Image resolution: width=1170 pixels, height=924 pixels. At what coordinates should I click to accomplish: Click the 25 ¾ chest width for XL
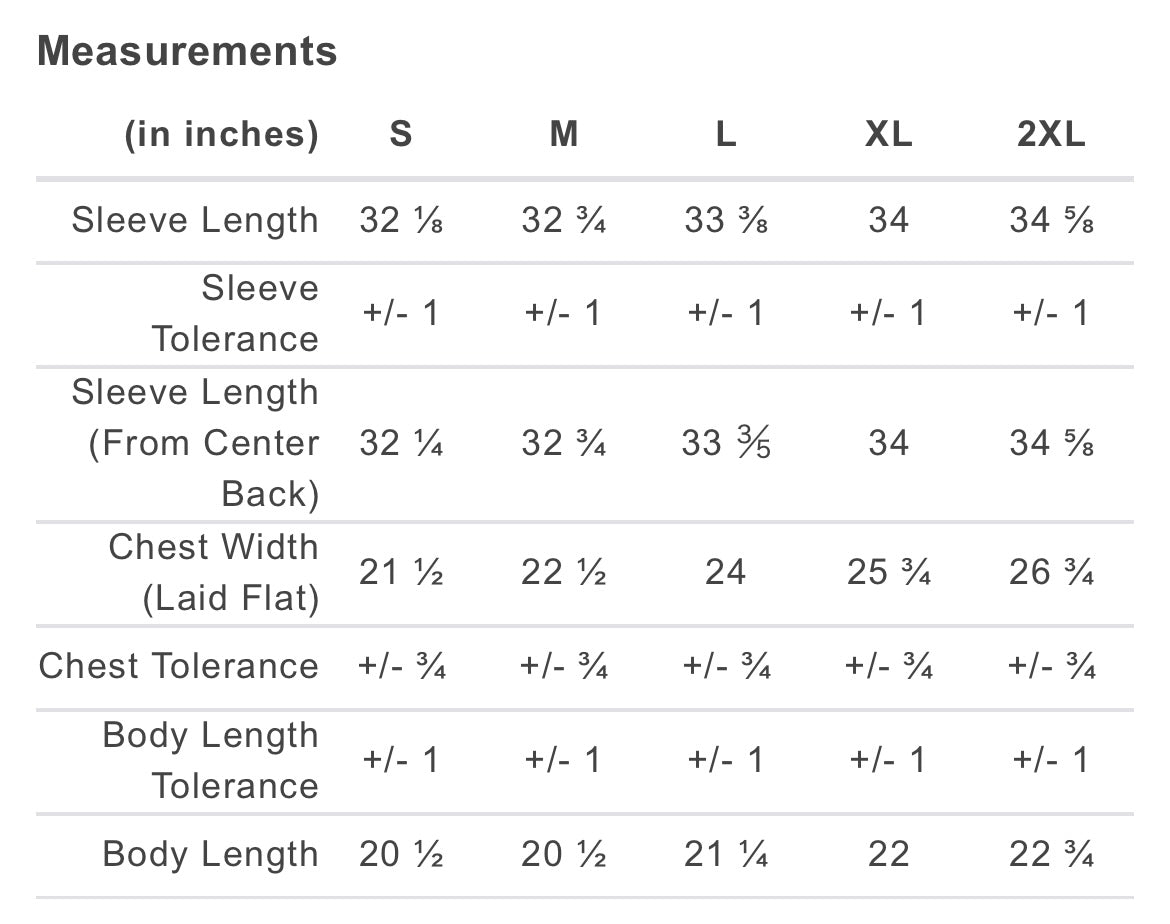[x=889, y=572]
